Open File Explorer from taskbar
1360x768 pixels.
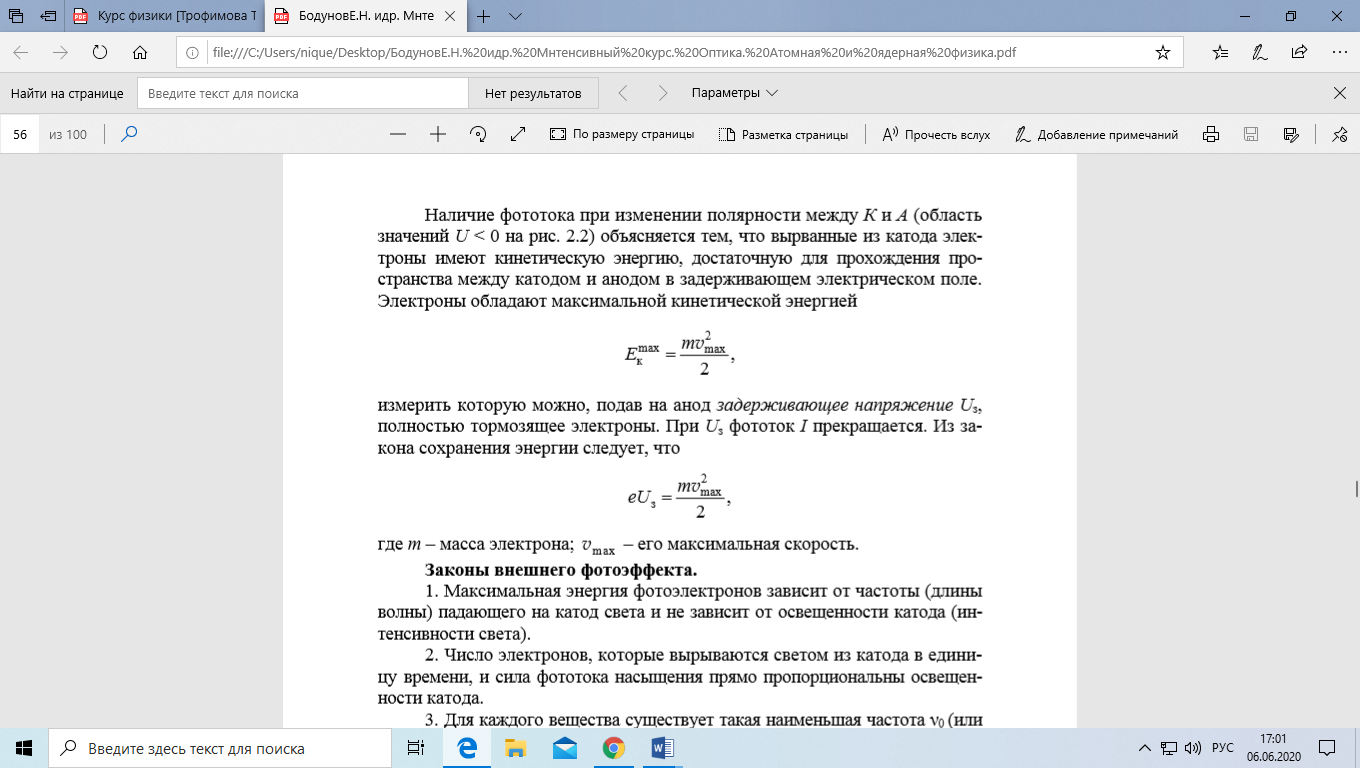(x=516, y=748)
